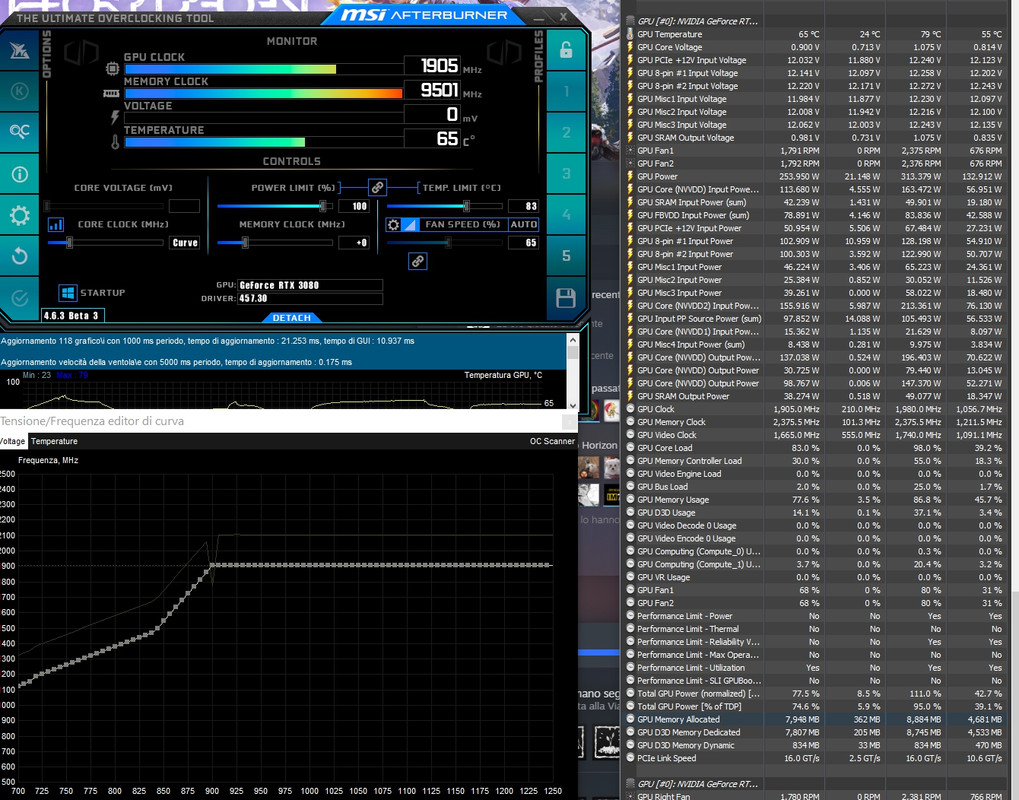Click the Curve button for core clock
1019x800 pixels.
pyautogui.click(x=185, y=242)
